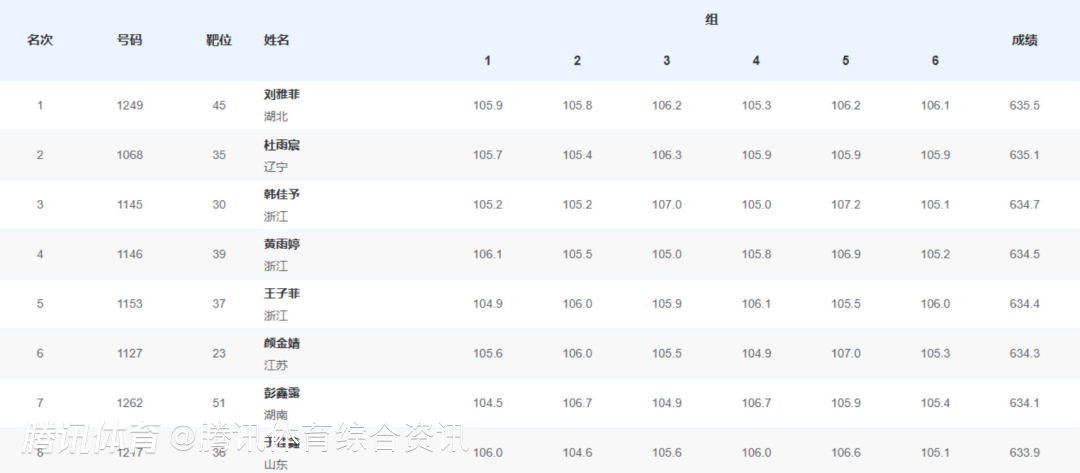Click the 组 header above group numbers
The image size is (1080, 473).
(711, 20)
